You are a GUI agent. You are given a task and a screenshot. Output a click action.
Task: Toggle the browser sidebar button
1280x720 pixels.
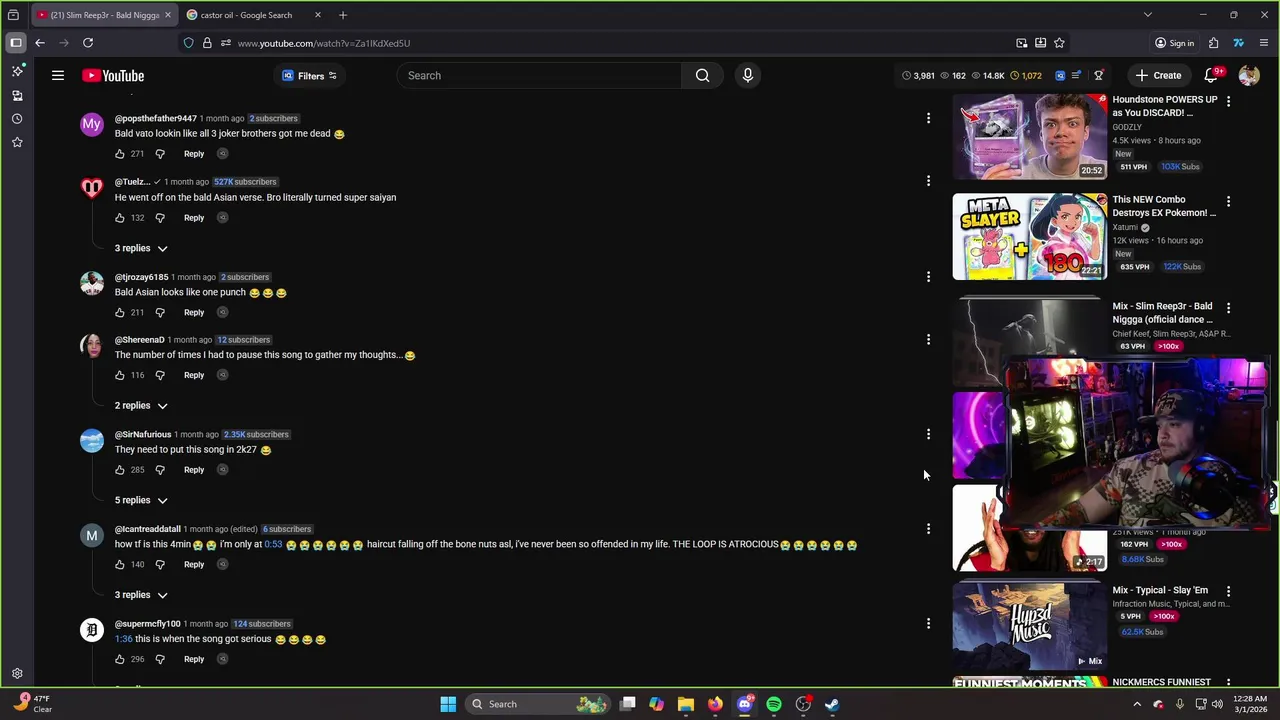click(16, 43)
